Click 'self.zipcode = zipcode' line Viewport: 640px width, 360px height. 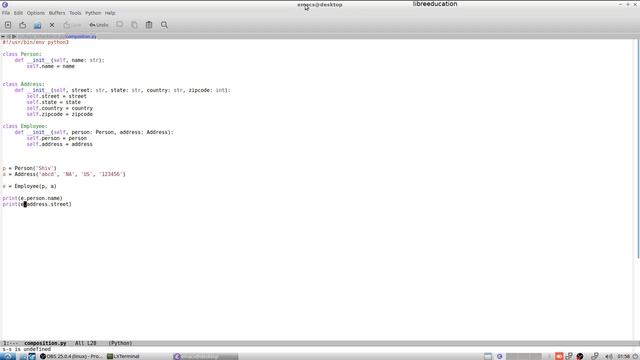(x=60, y=114)
